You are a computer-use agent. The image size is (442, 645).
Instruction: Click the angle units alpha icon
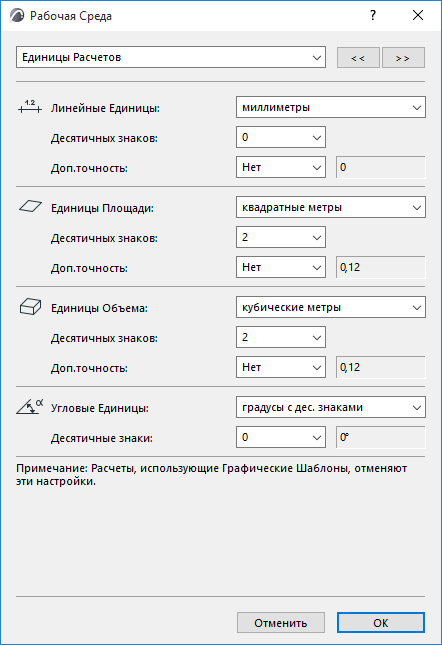pos(30,406)
